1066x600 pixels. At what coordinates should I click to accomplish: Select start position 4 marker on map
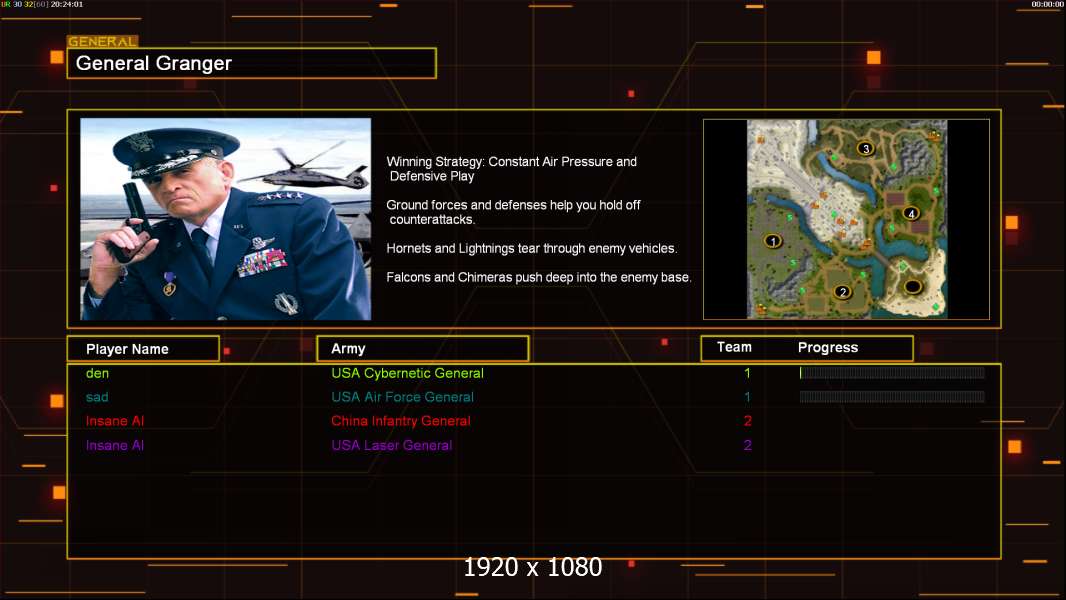pos(910,213)
